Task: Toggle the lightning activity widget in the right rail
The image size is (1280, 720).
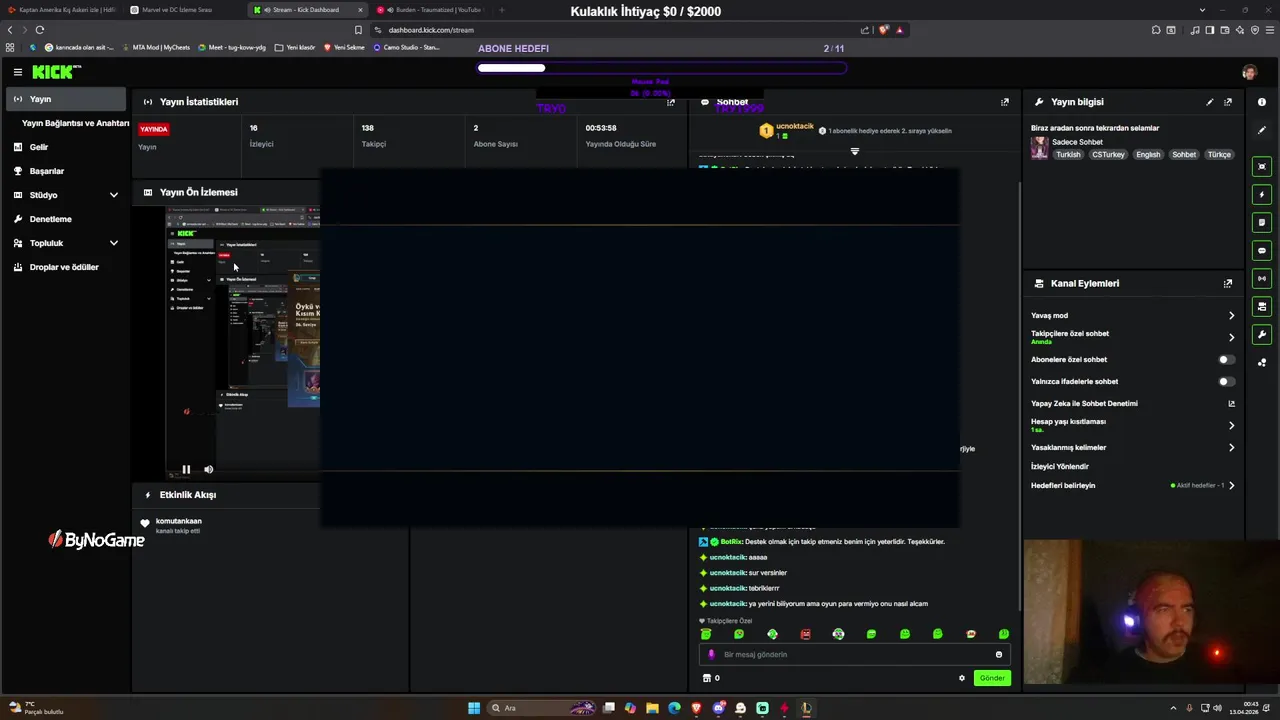Action: (x=1262, y=194)
